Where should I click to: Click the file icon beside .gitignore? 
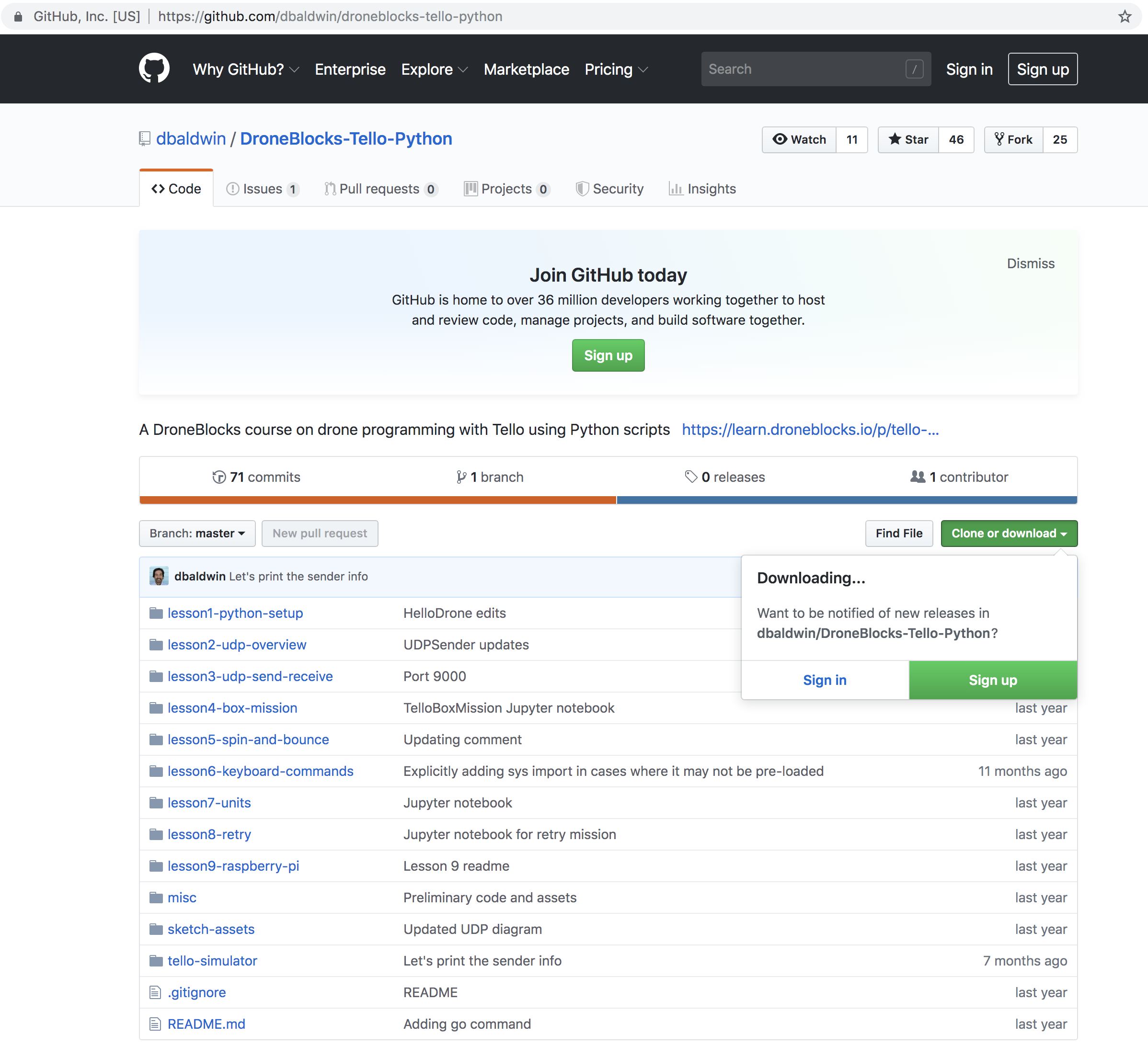(x=155, y=992)
